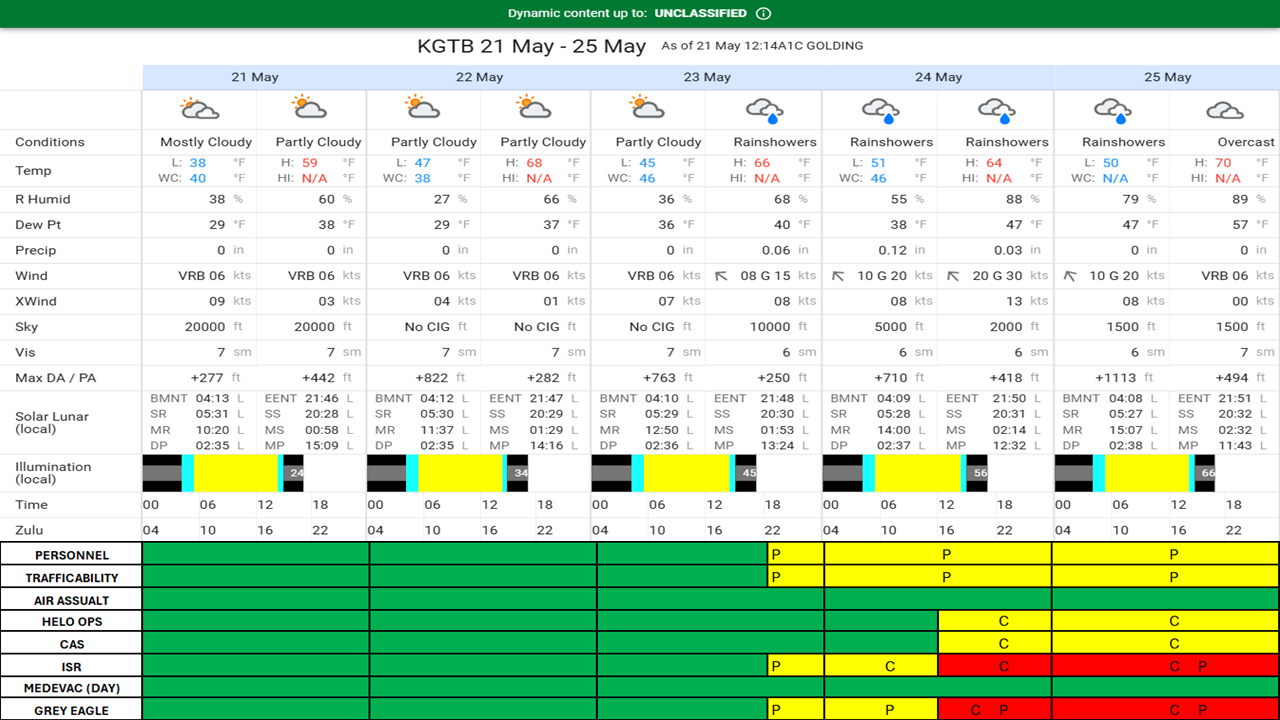Select the CAS row label
Viewport: 1280px width, 720px height.
pos(72,645)
